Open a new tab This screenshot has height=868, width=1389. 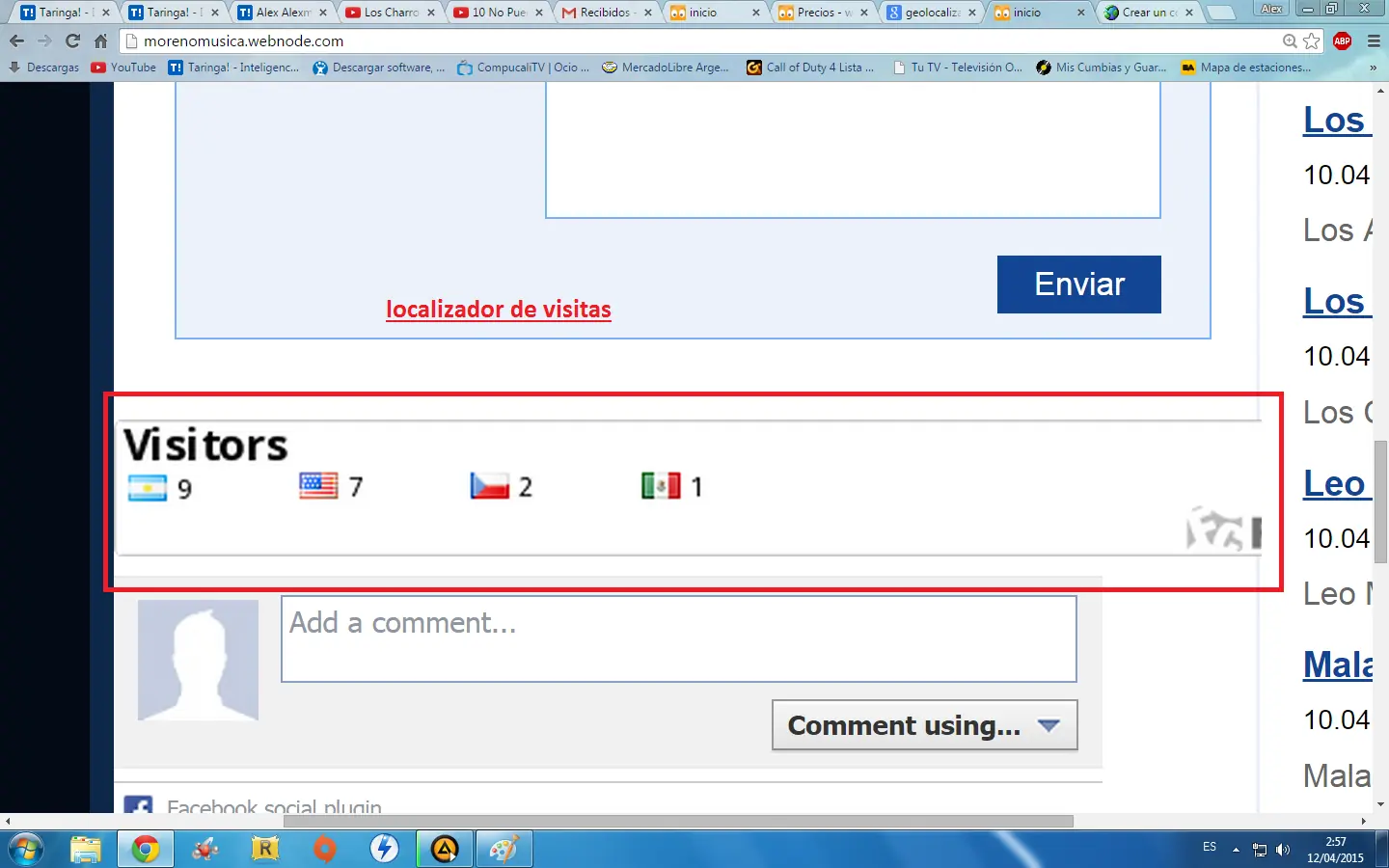[x=1221, y=13]
